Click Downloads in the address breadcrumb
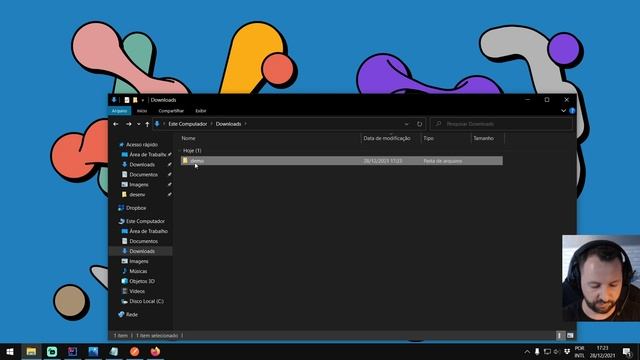This screenshot has height=360, width=640. (229, 124)
